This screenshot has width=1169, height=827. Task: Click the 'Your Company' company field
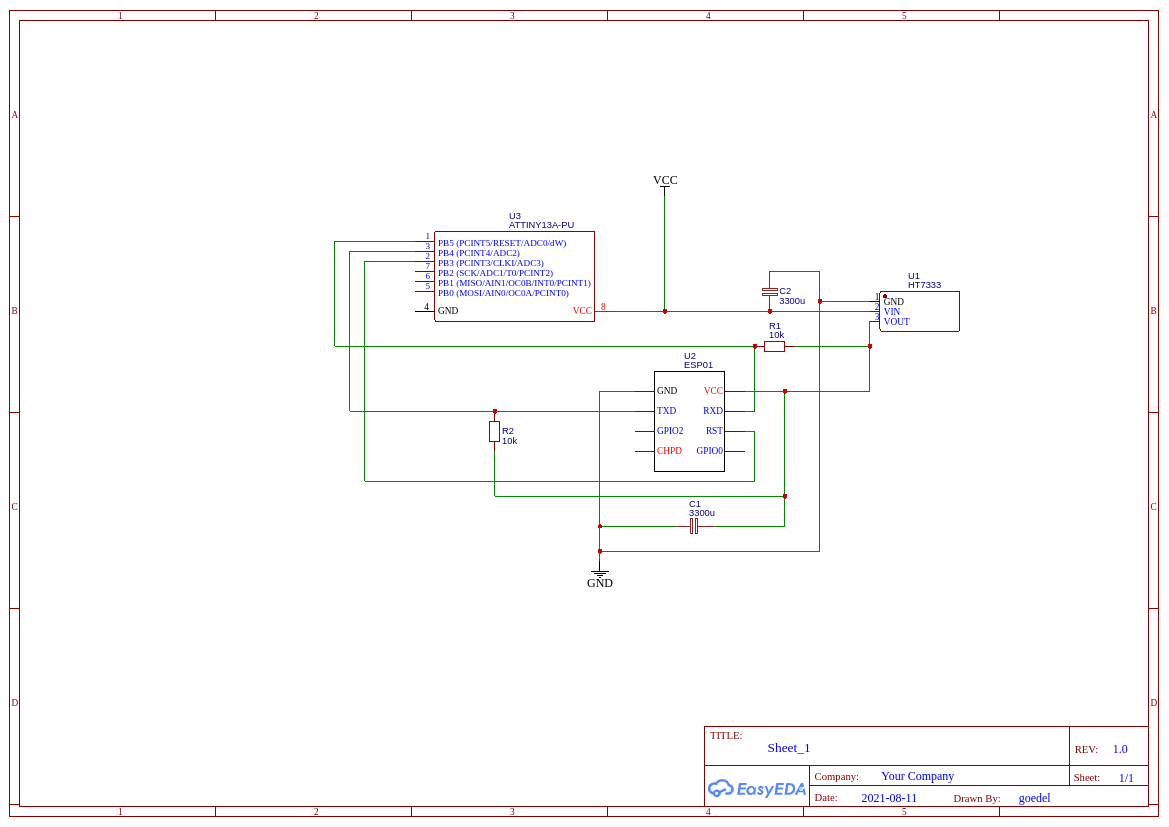pyautogui.click(x=917, y=776)
